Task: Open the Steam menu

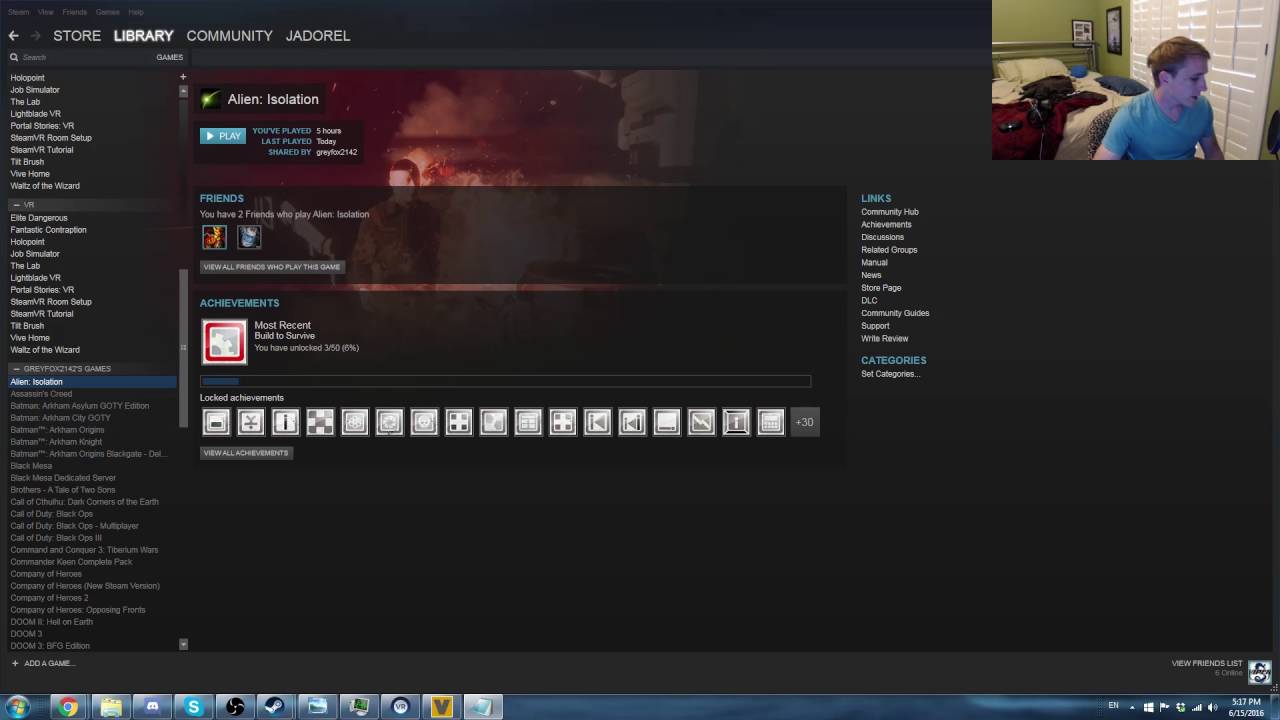Action: pyautogui.click(x=18, y=12)
